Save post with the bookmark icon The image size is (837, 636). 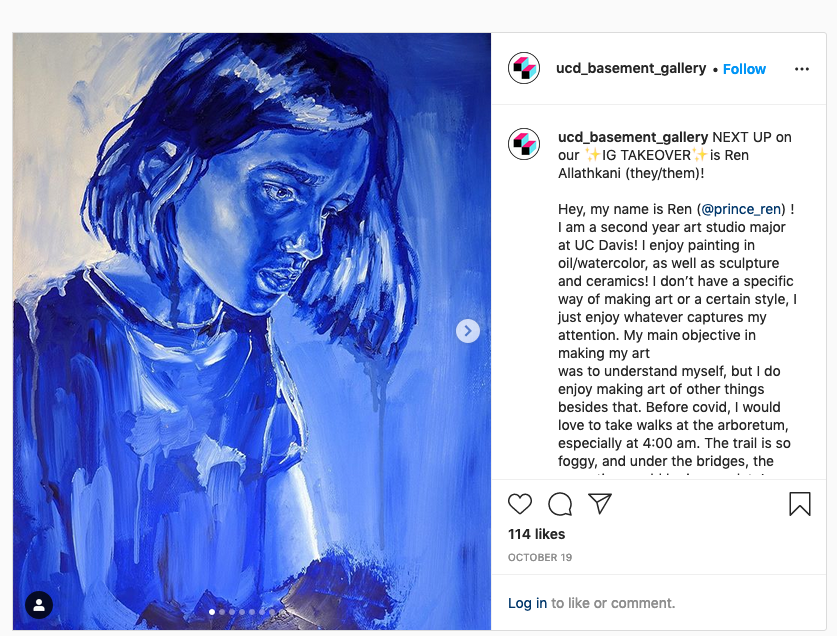pyautogui.click(x=800, y=504)
